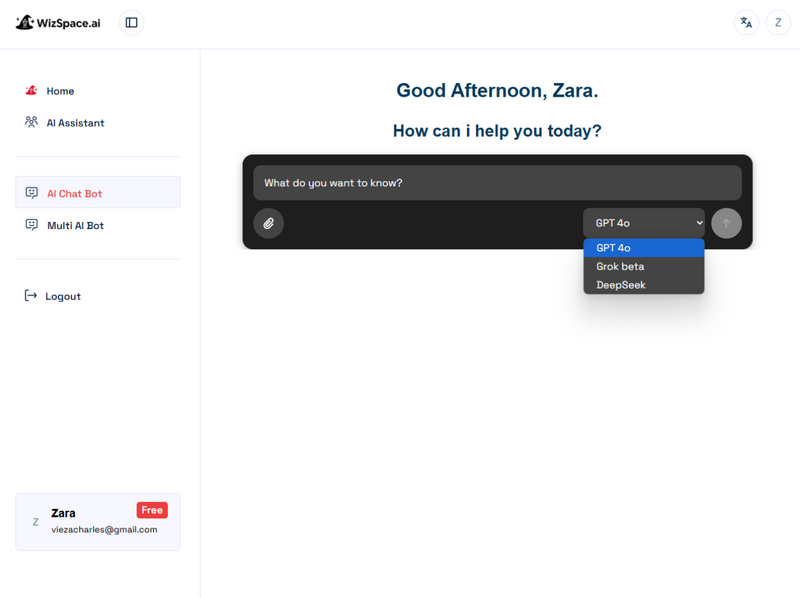Open the language translation icon
Viewport: 800px width, 598px height.
746,22
